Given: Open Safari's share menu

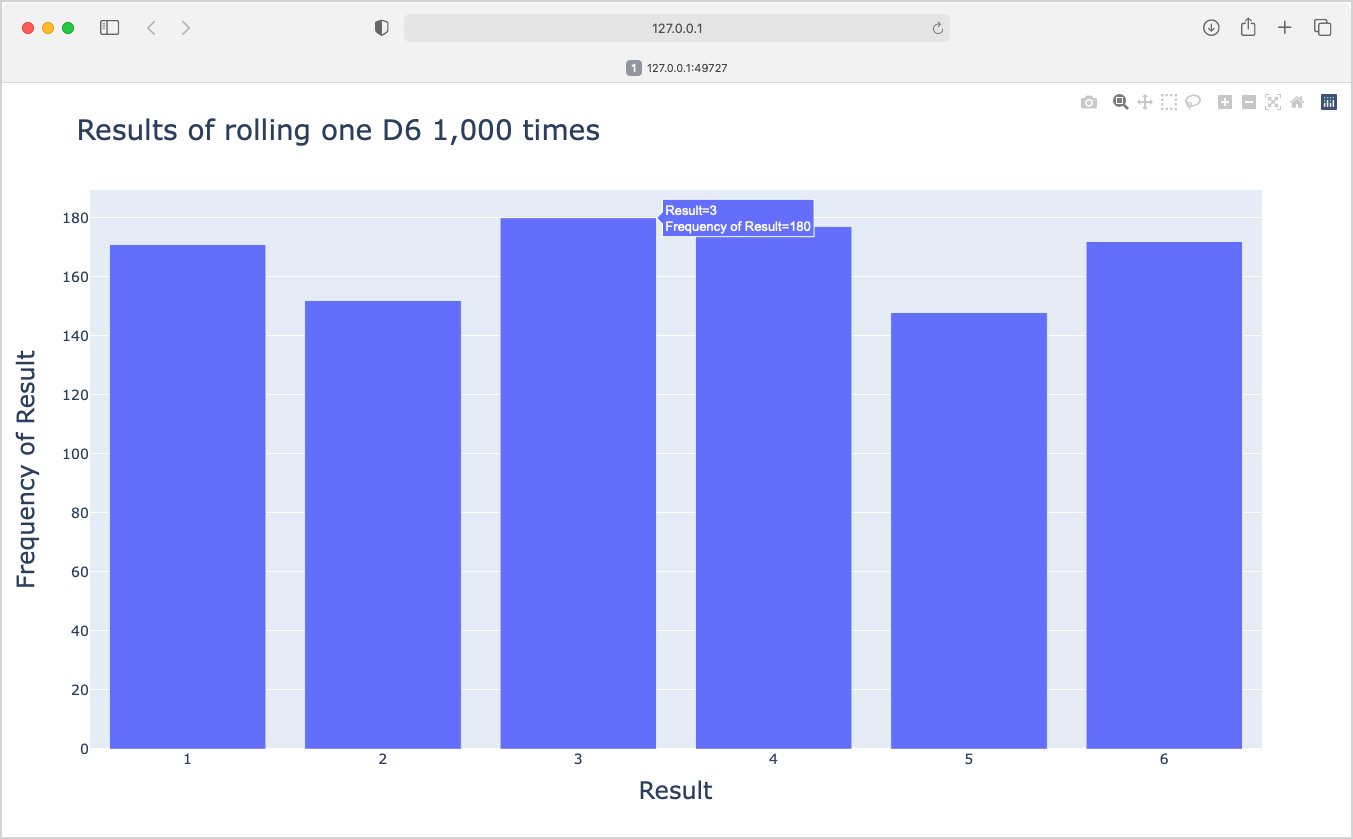Looking at the screenshot, I should click(x=1247, y=27).
